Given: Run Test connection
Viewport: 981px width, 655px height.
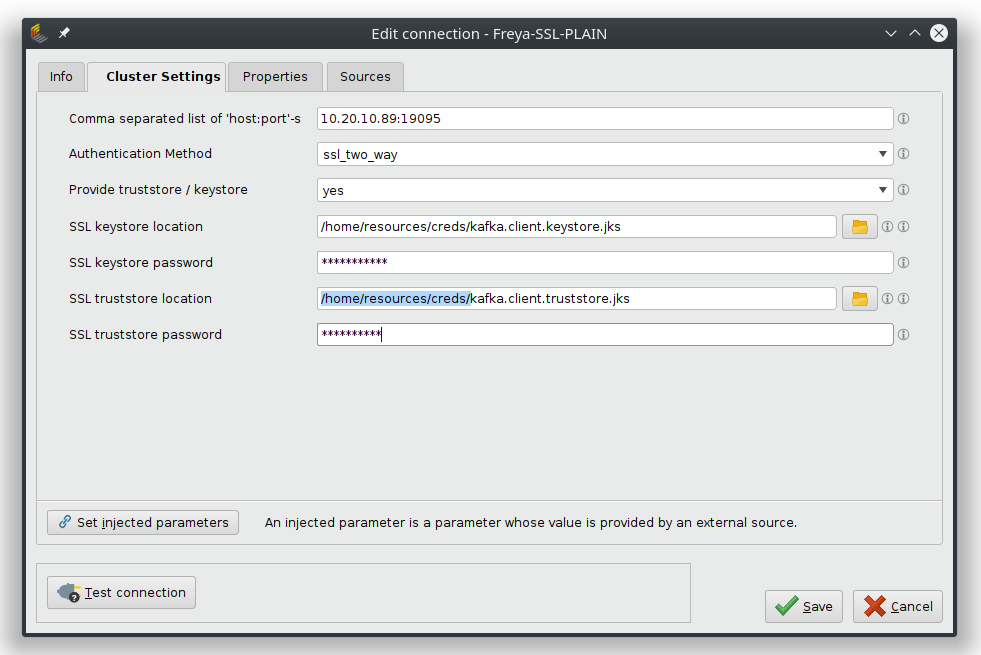Looking at the screenshot, I should [120, 592].
